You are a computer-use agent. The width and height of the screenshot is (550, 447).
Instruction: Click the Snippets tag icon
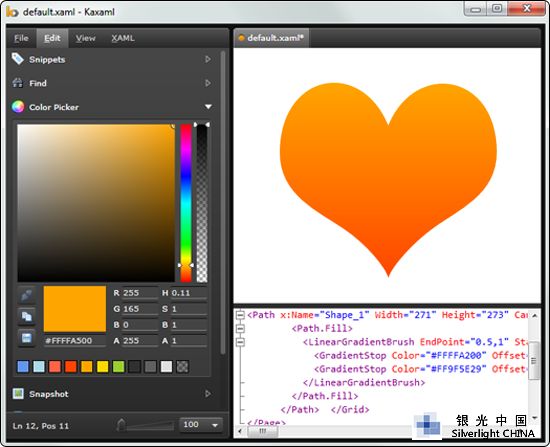(17, 59)
